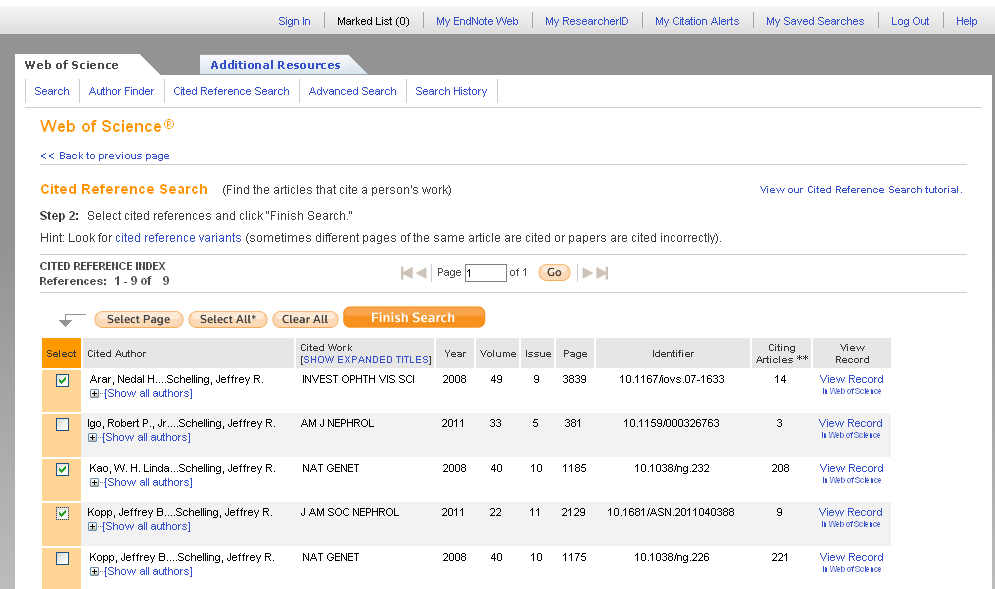This screenshot has width=995, height=589.
Task: Go to last page arrow icon
Action: 602,273
